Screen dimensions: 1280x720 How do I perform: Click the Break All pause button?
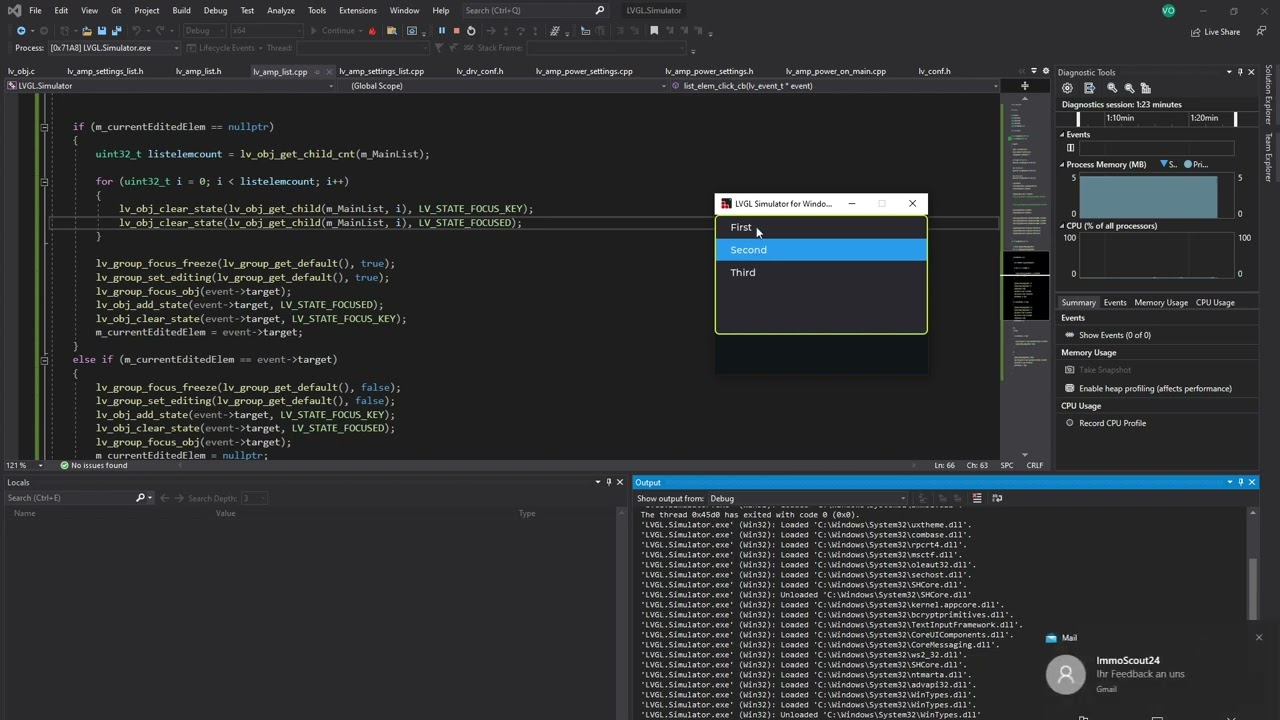click(x=441, y=31)
